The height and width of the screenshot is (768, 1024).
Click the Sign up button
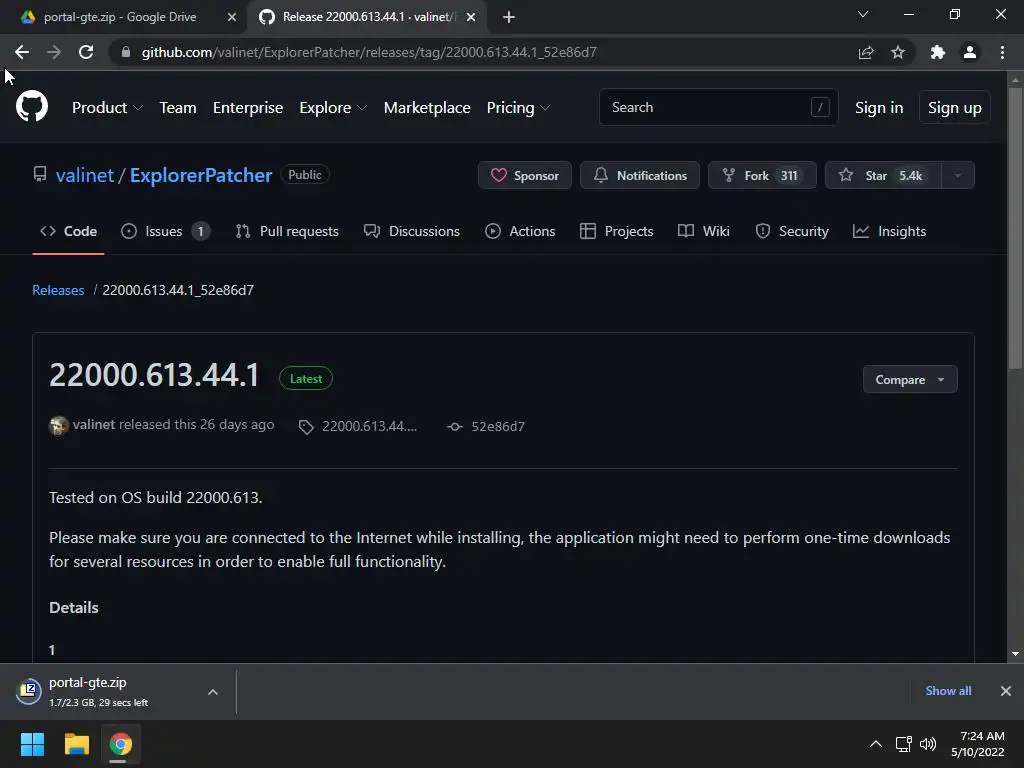(x=955, y=108)
